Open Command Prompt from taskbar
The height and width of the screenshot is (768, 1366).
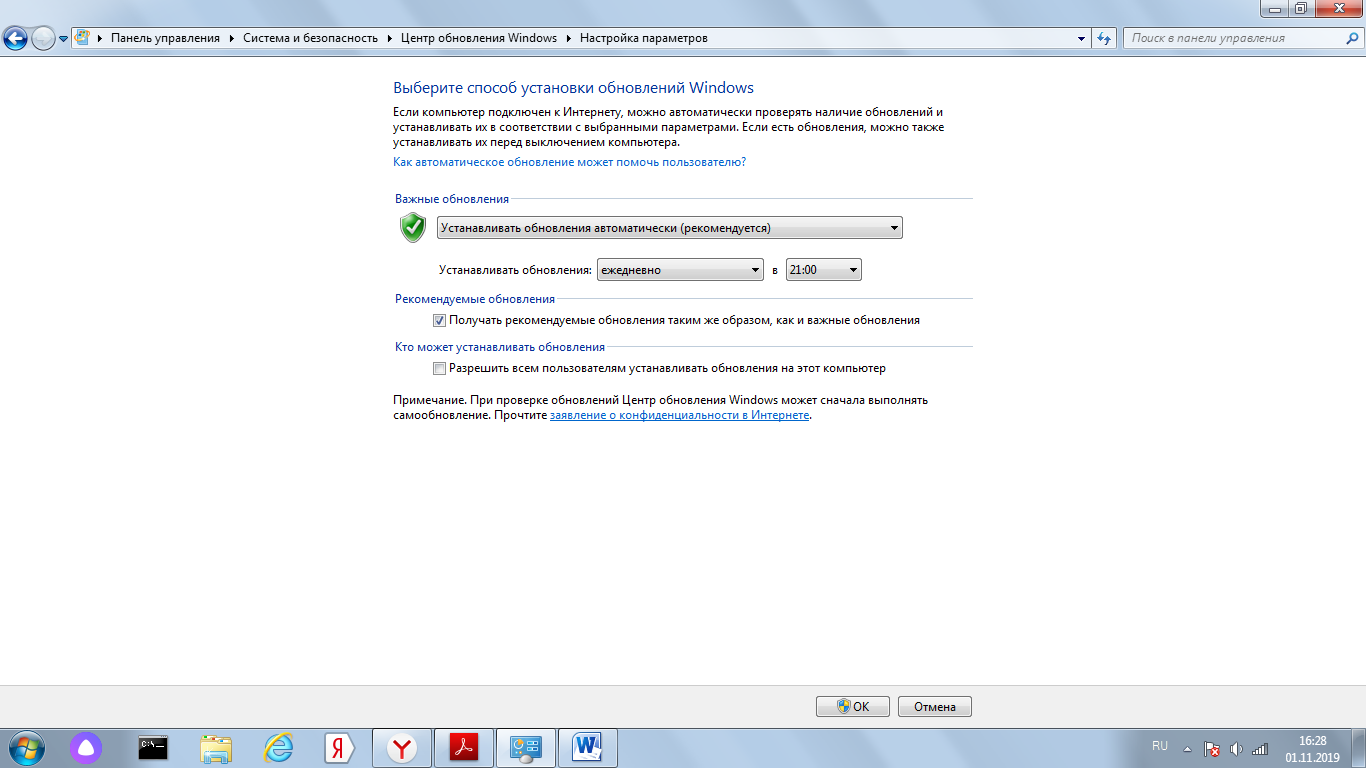(153, 747)
